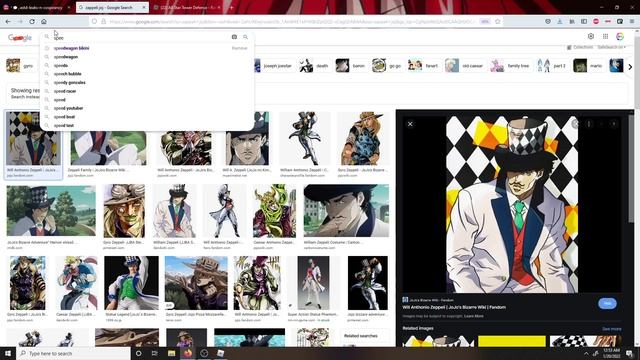640x360 pixels.
Task: Choose the 'speech bubble' suggestion
Action: click(x=67, y=74)
